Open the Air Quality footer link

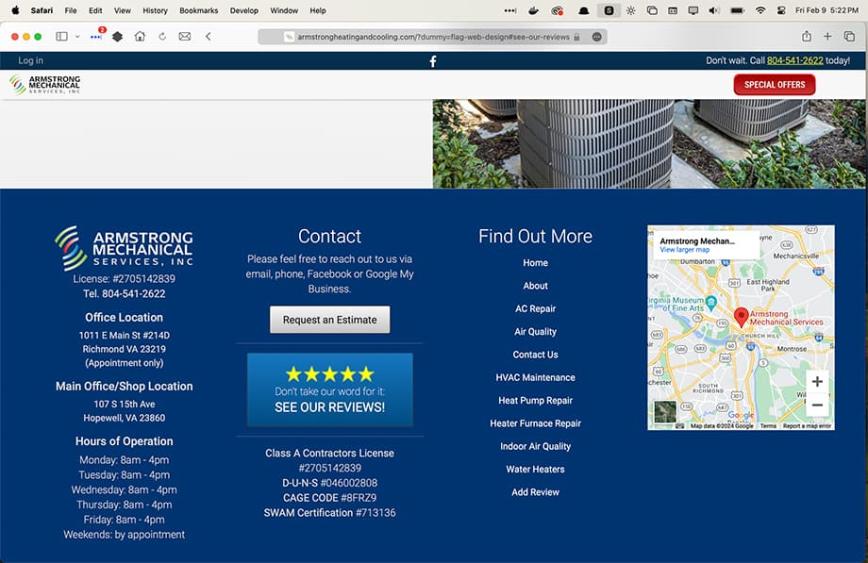click(x=535, y=332)
